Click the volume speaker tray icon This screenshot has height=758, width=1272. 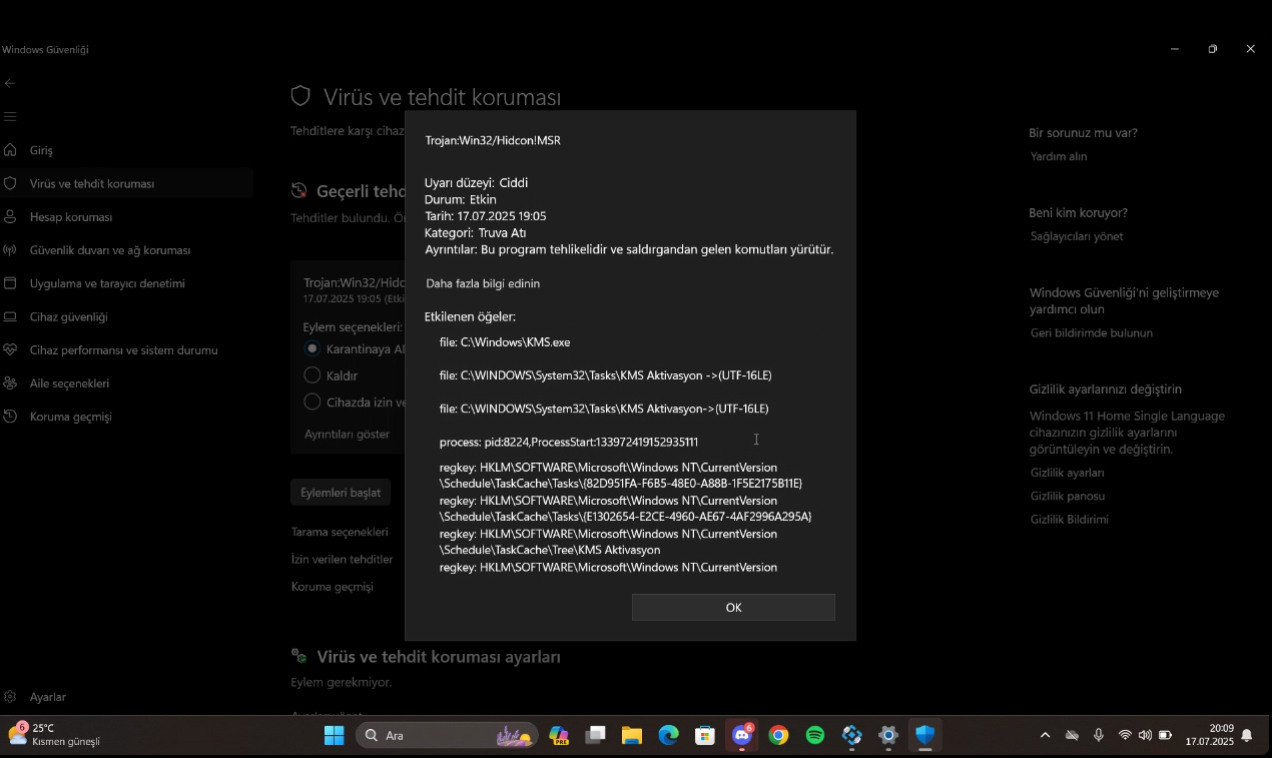1145,735
